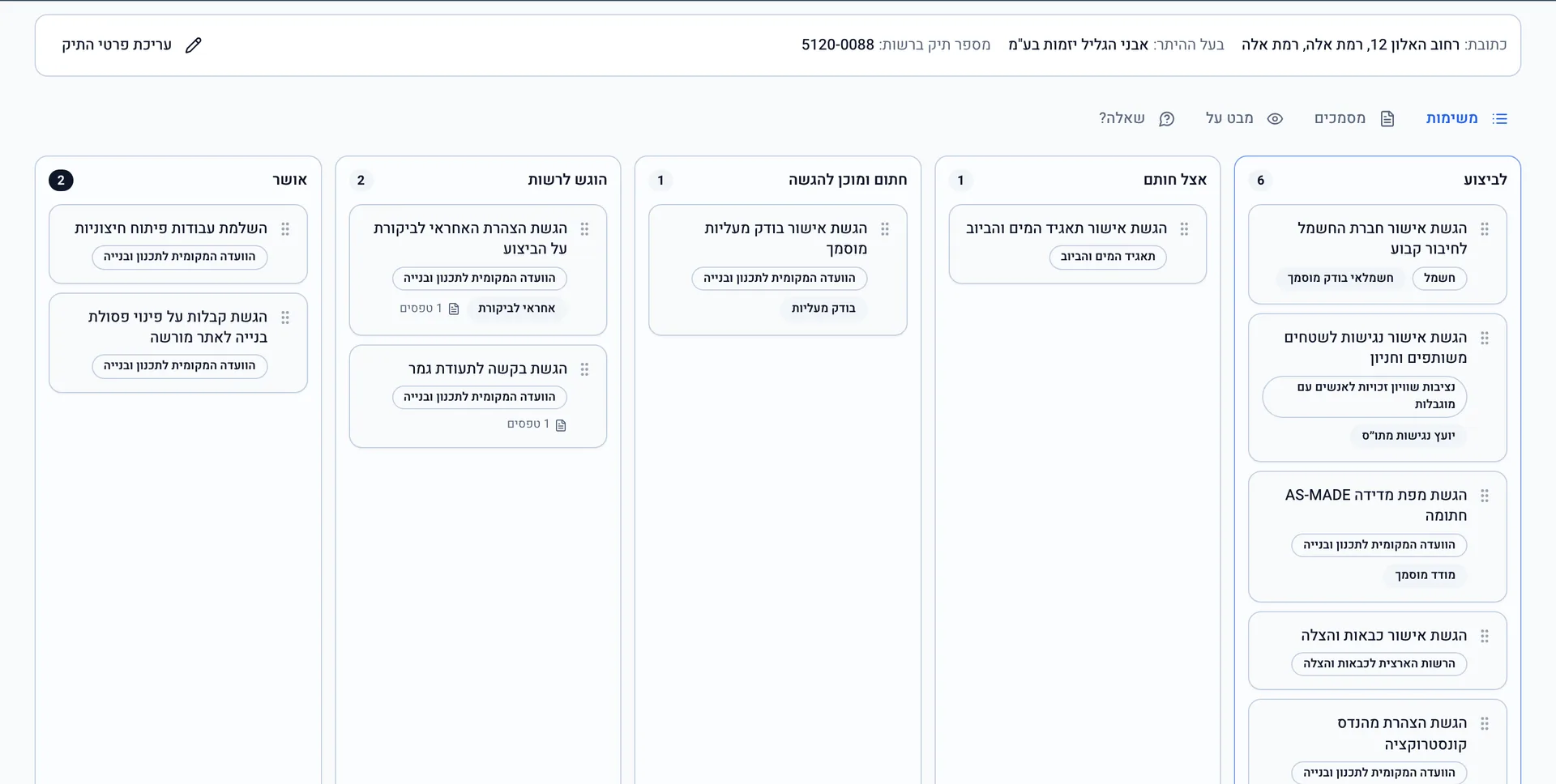
Task: Open the הגשת מפת מדידה AS-MADE card
Action: point(1377,536)
